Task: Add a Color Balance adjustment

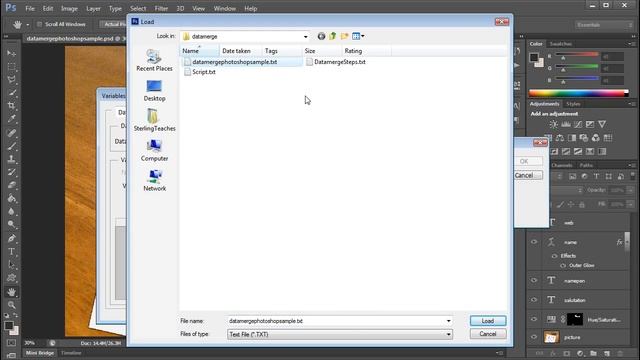Action: (560, 138)
